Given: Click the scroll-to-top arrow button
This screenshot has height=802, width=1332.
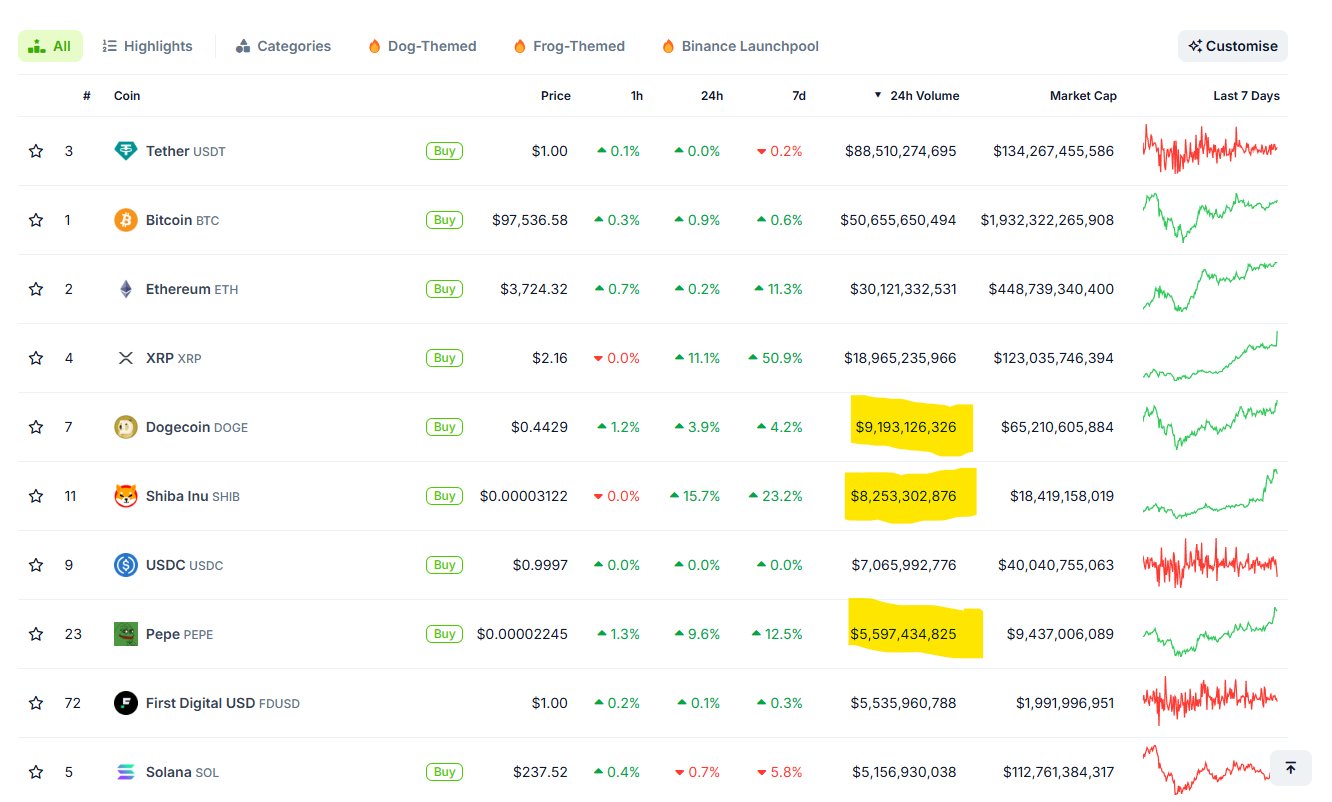Looking at the screenshot, I should coord(1291,768).
